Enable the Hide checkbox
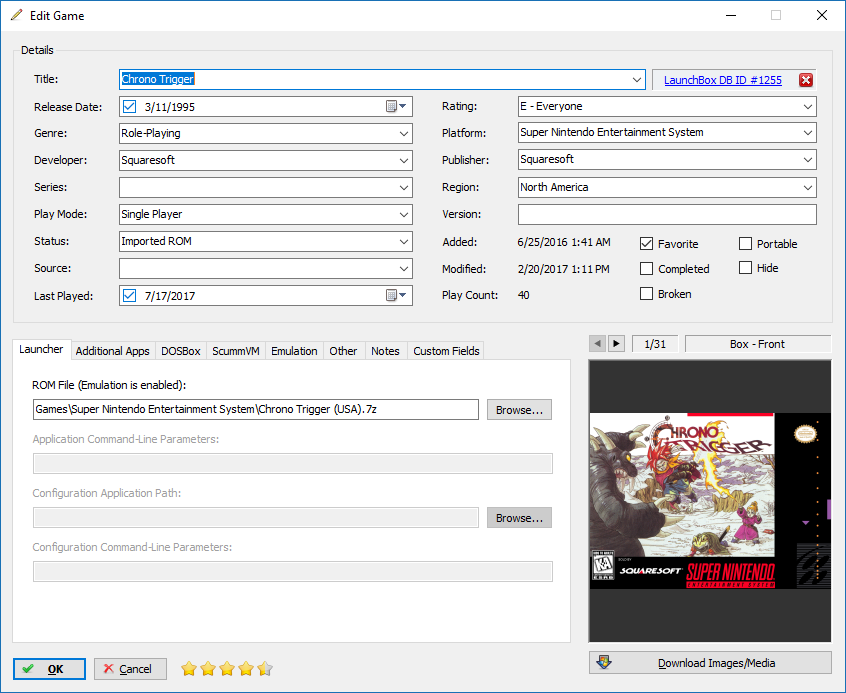 coord(745,268)
